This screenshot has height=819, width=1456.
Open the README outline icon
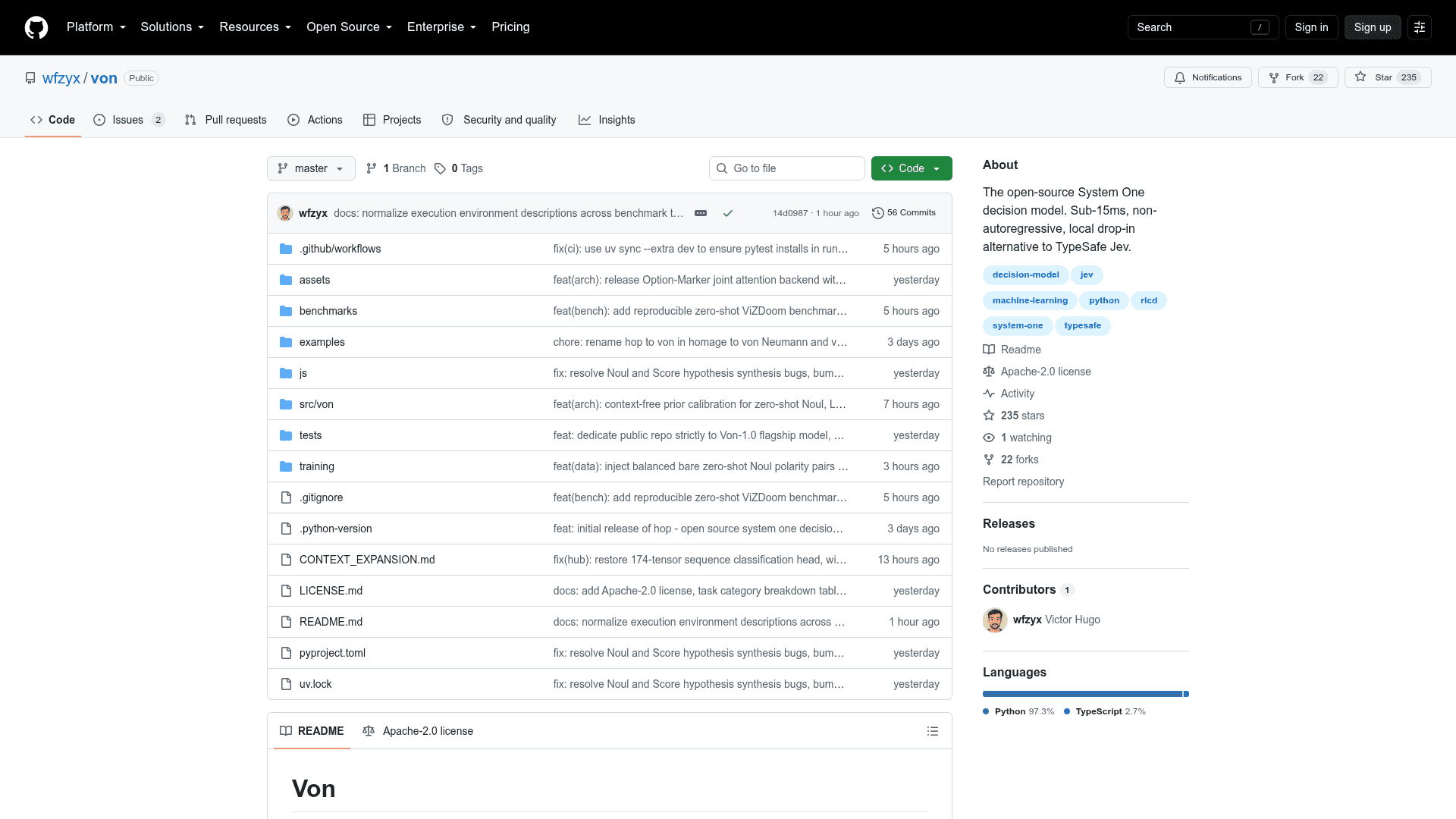933,731
